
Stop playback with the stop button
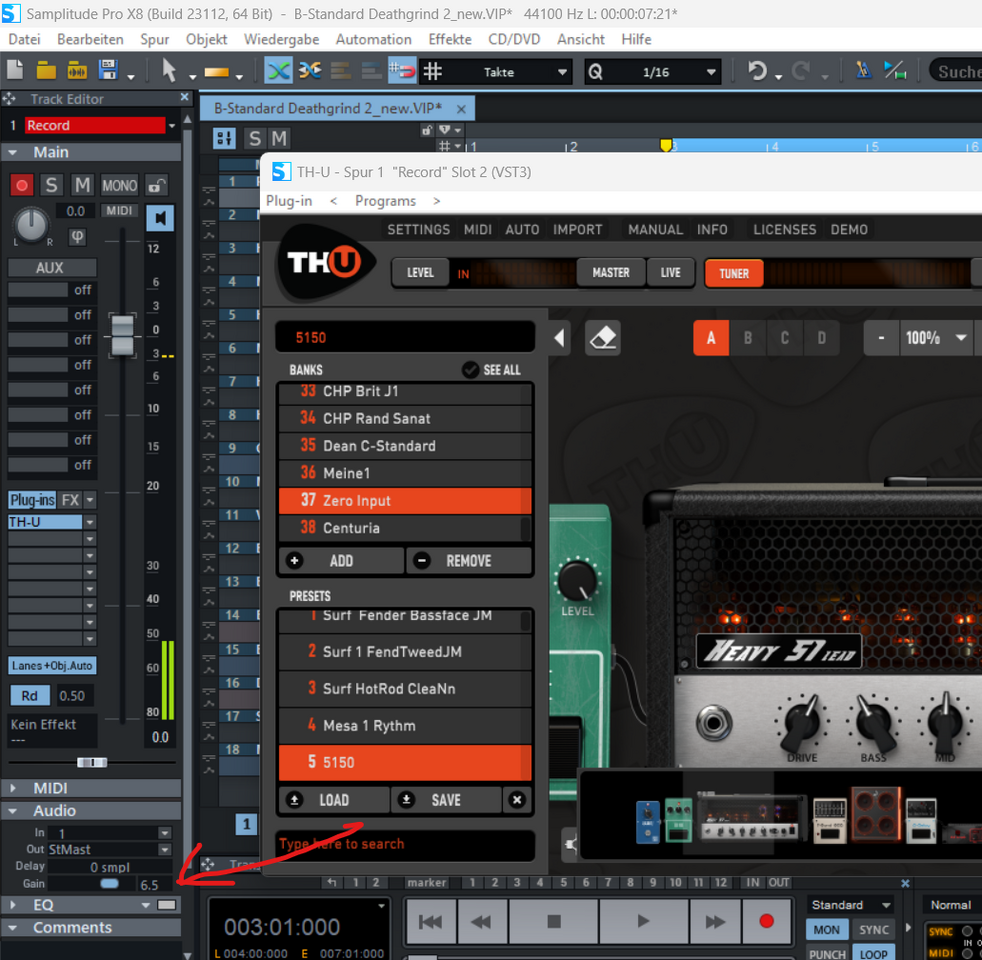coord(554,921)
